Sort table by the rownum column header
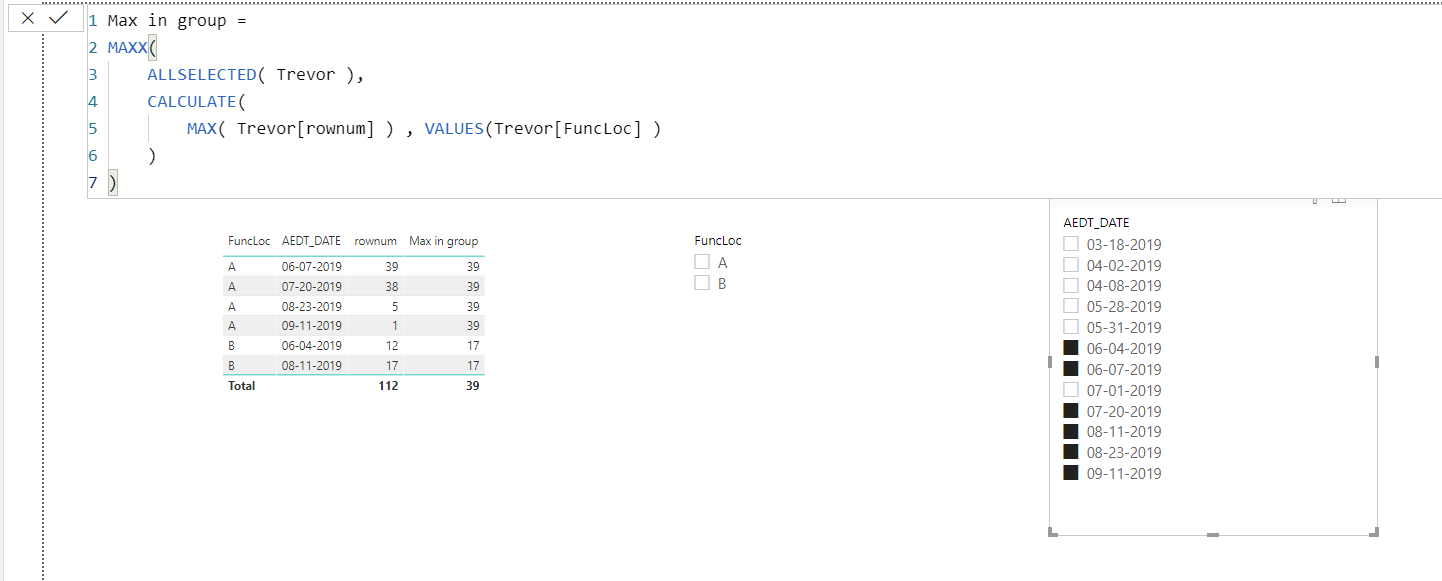 376,241
